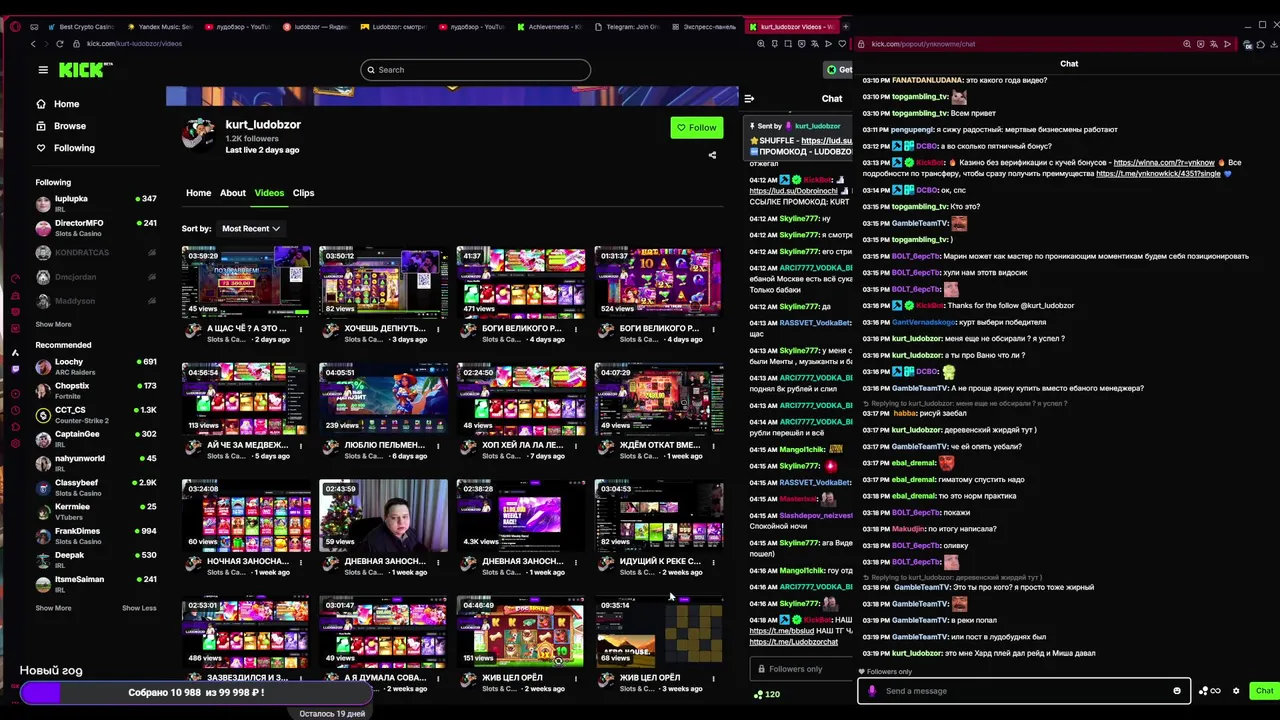Switch to the About tab

(x=233, y=193)
